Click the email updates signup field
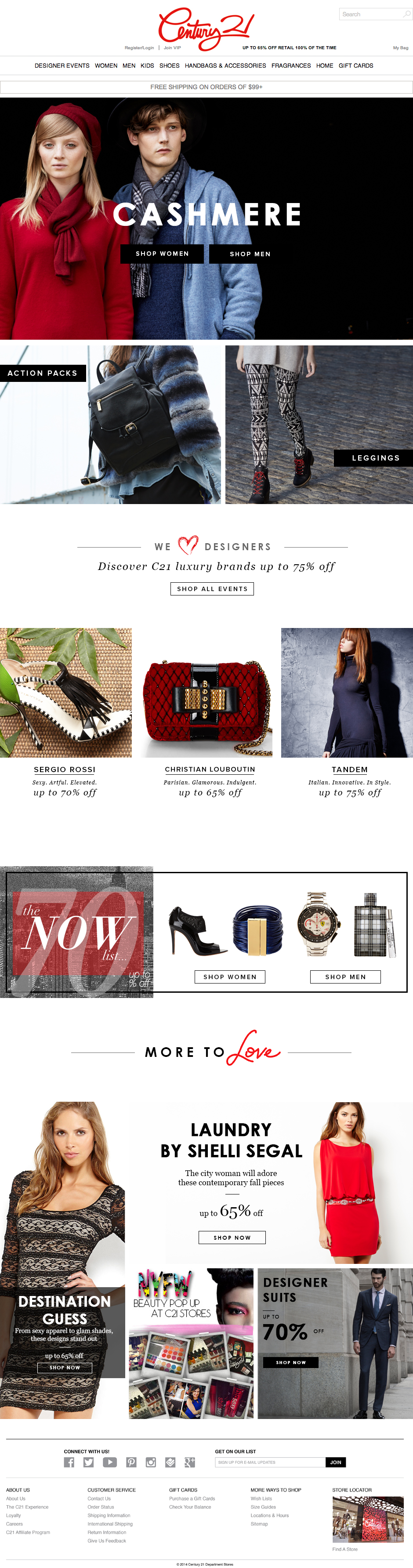The image size is (413, 1568). 270,1463
